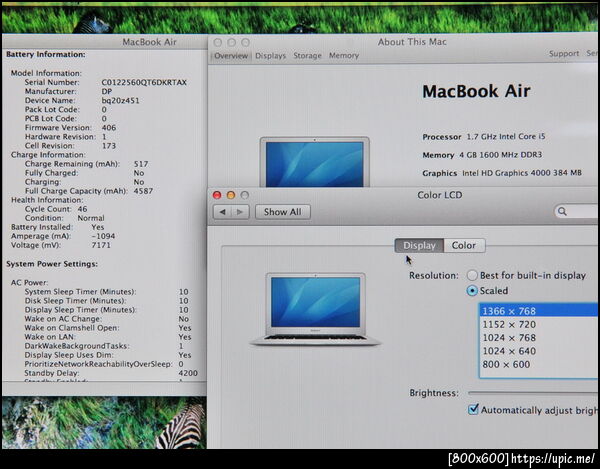Click the 'Charge Information:' label

(x=48, y=155)
